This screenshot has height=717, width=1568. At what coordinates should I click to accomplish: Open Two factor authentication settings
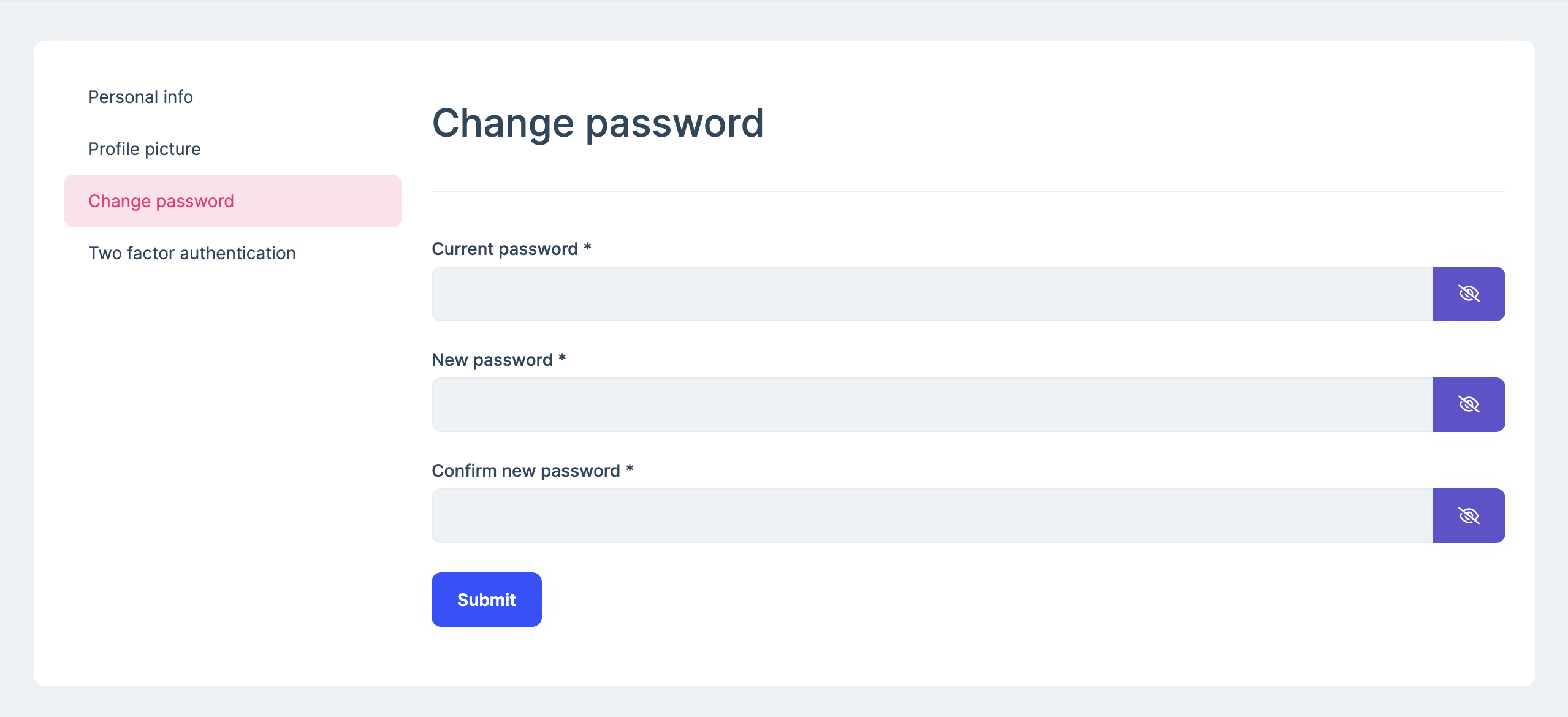[192, 253]
